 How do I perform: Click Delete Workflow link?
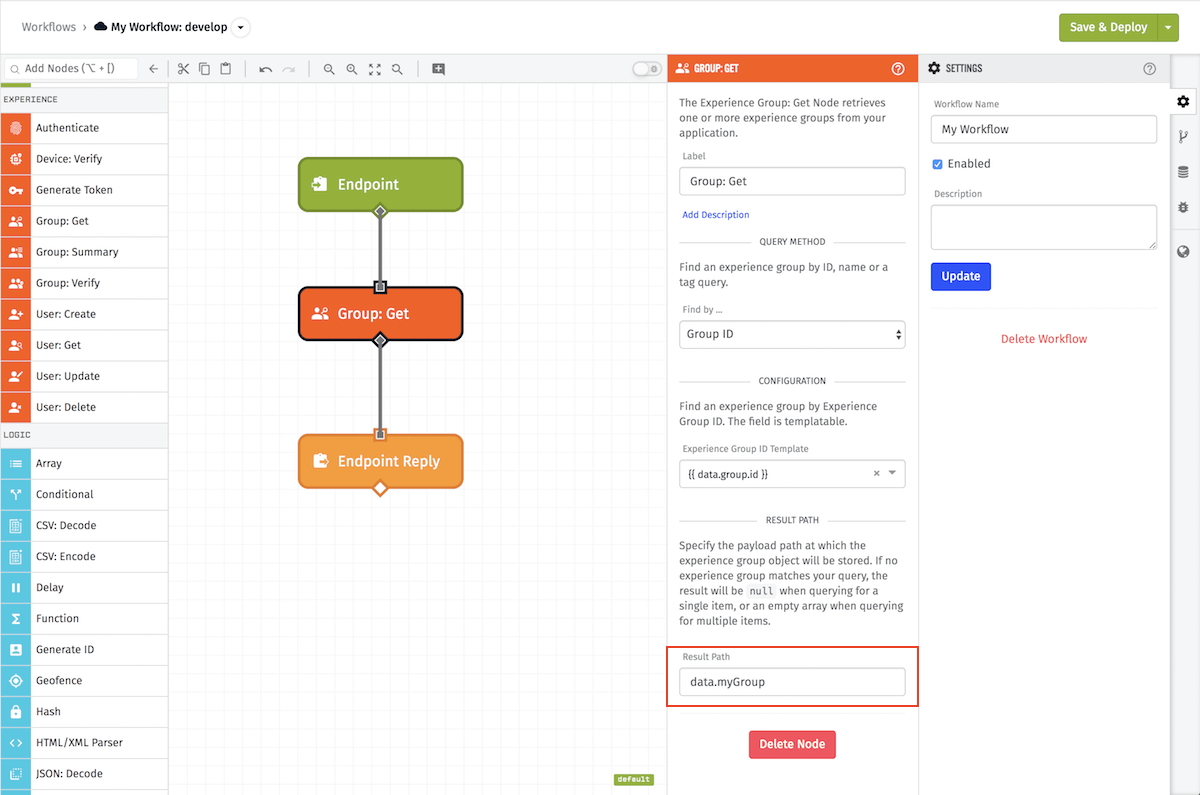point(1044,339)
